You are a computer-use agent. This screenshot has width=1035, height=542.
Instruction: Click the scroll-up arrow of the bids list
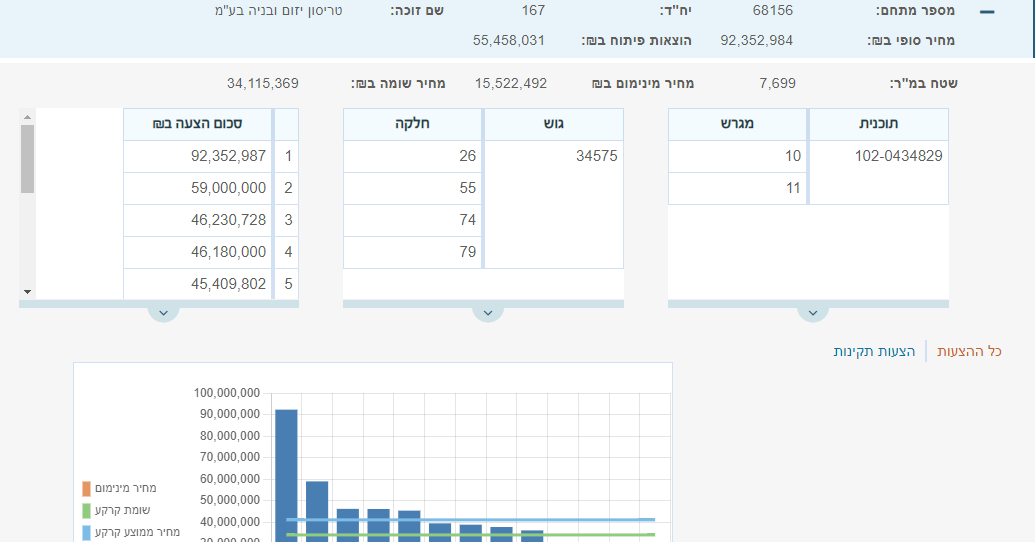27,116
